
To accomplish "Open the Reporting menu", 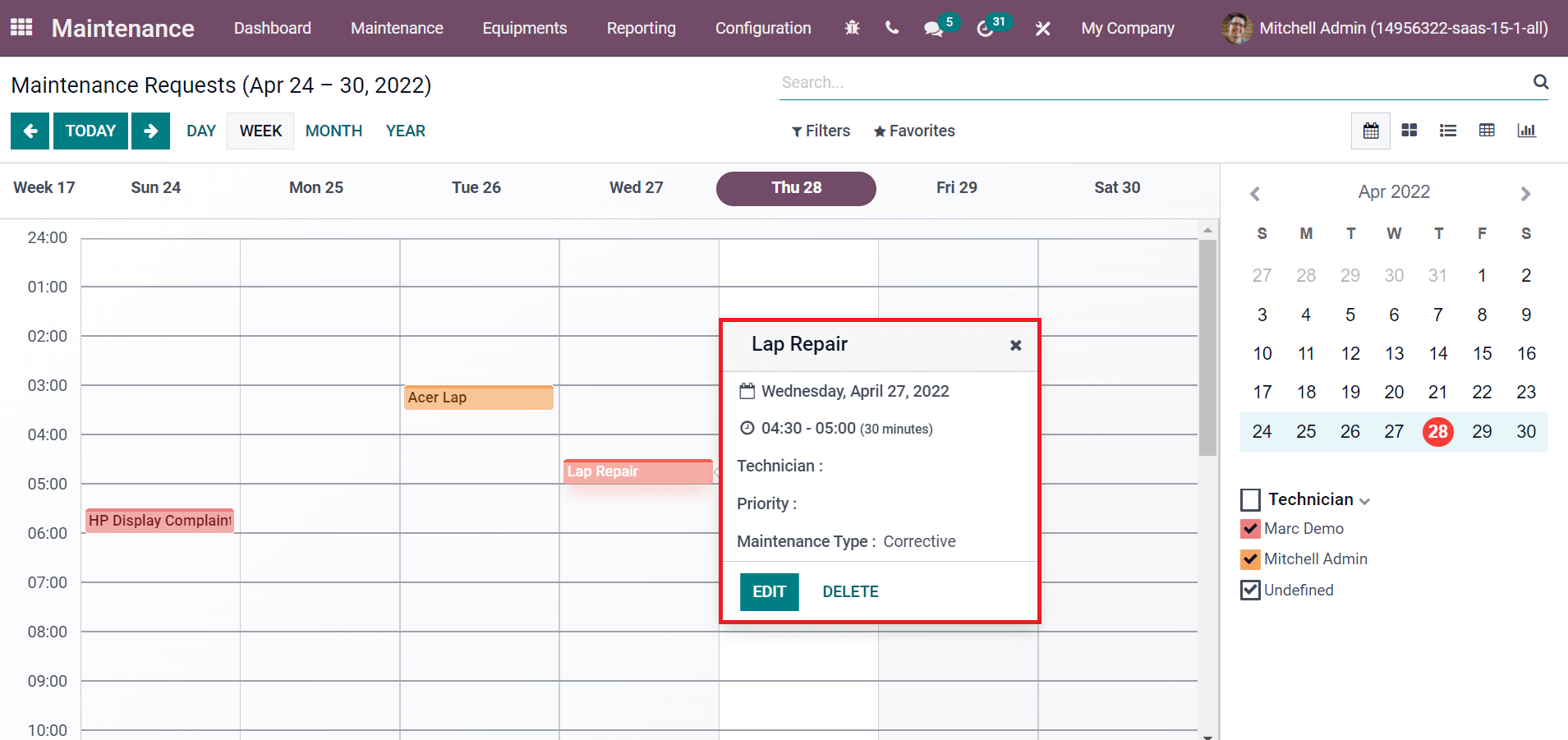I will (641, 28).
